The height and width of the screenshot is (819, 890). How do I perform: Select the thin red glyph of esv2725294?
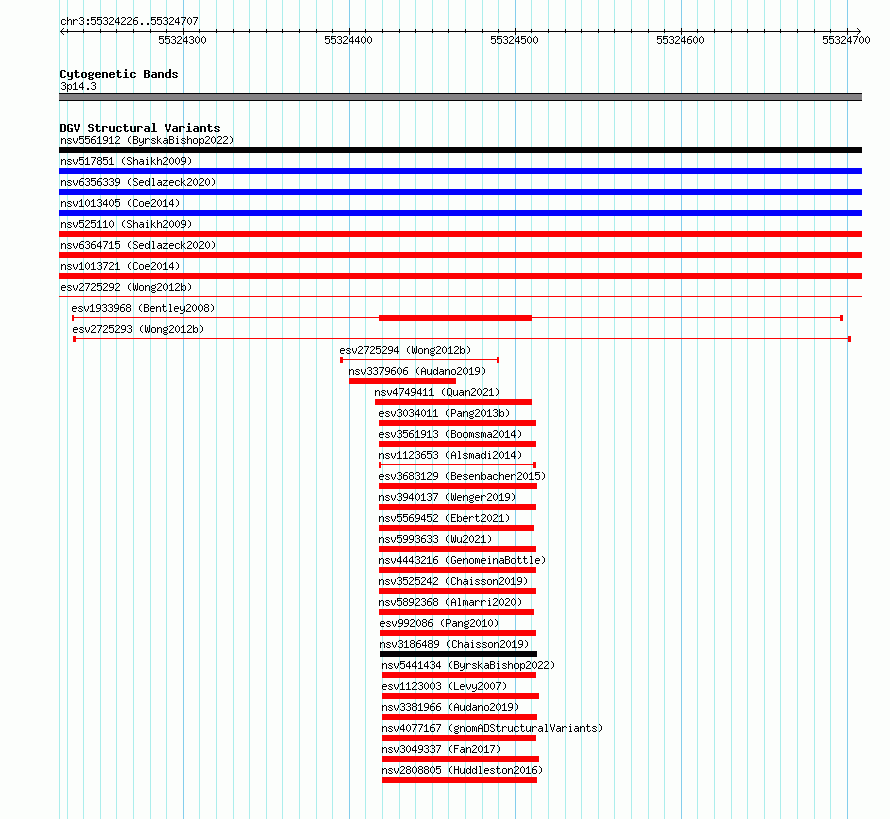tap(419, 360)
